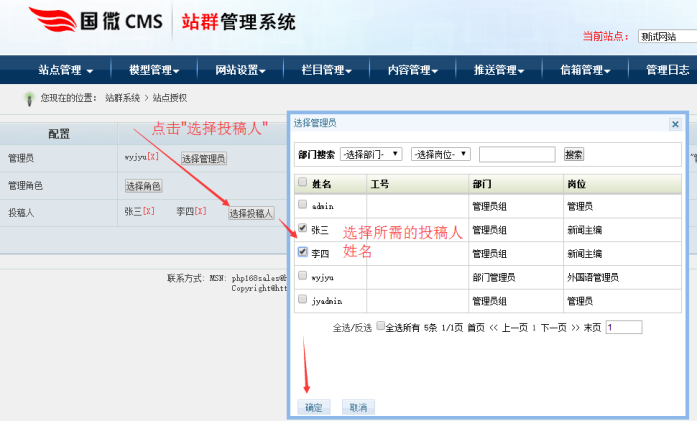Click the location lightbulb icon
The width and height of the screenshot is (698, 422).
29,98
